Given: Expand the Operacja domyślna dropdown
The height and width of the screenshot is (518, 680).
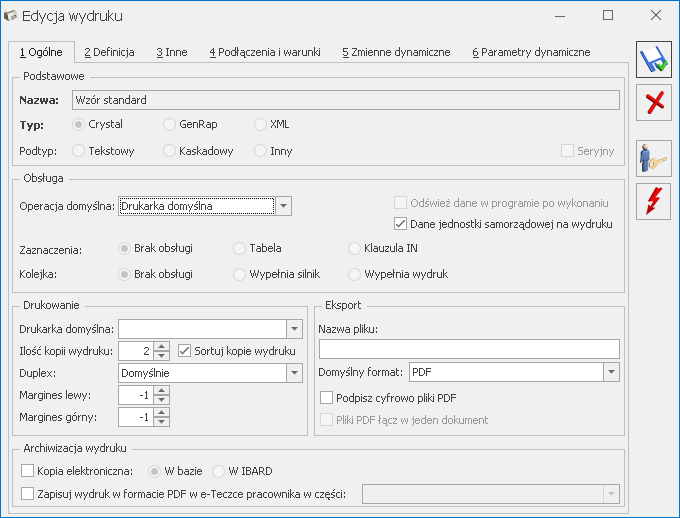Looking at the screenshot, I should coord(284,206).
